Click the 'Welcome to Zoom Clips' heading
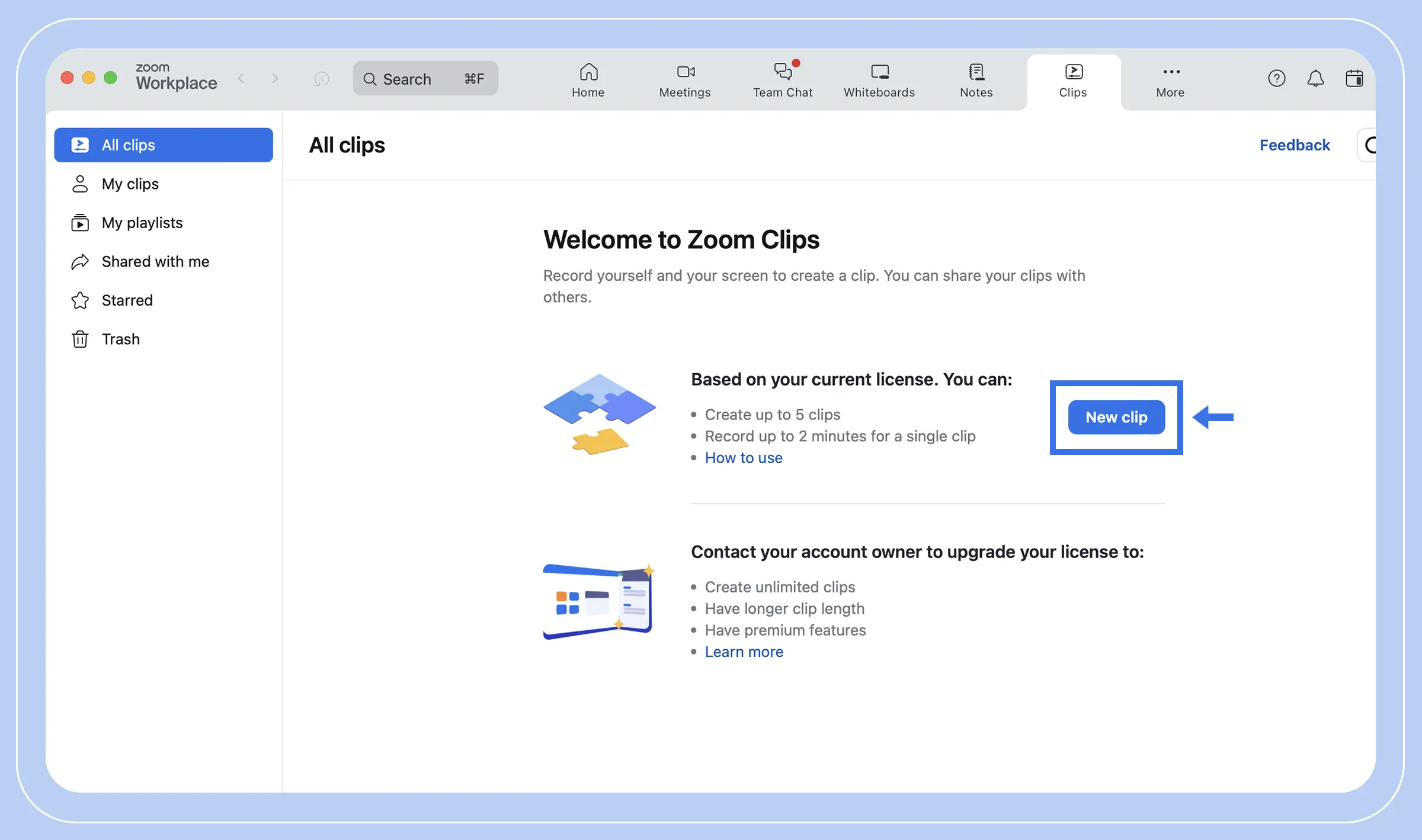This screenshot has height=840, width=1422. pyautogui.click(x=681, y=240)
